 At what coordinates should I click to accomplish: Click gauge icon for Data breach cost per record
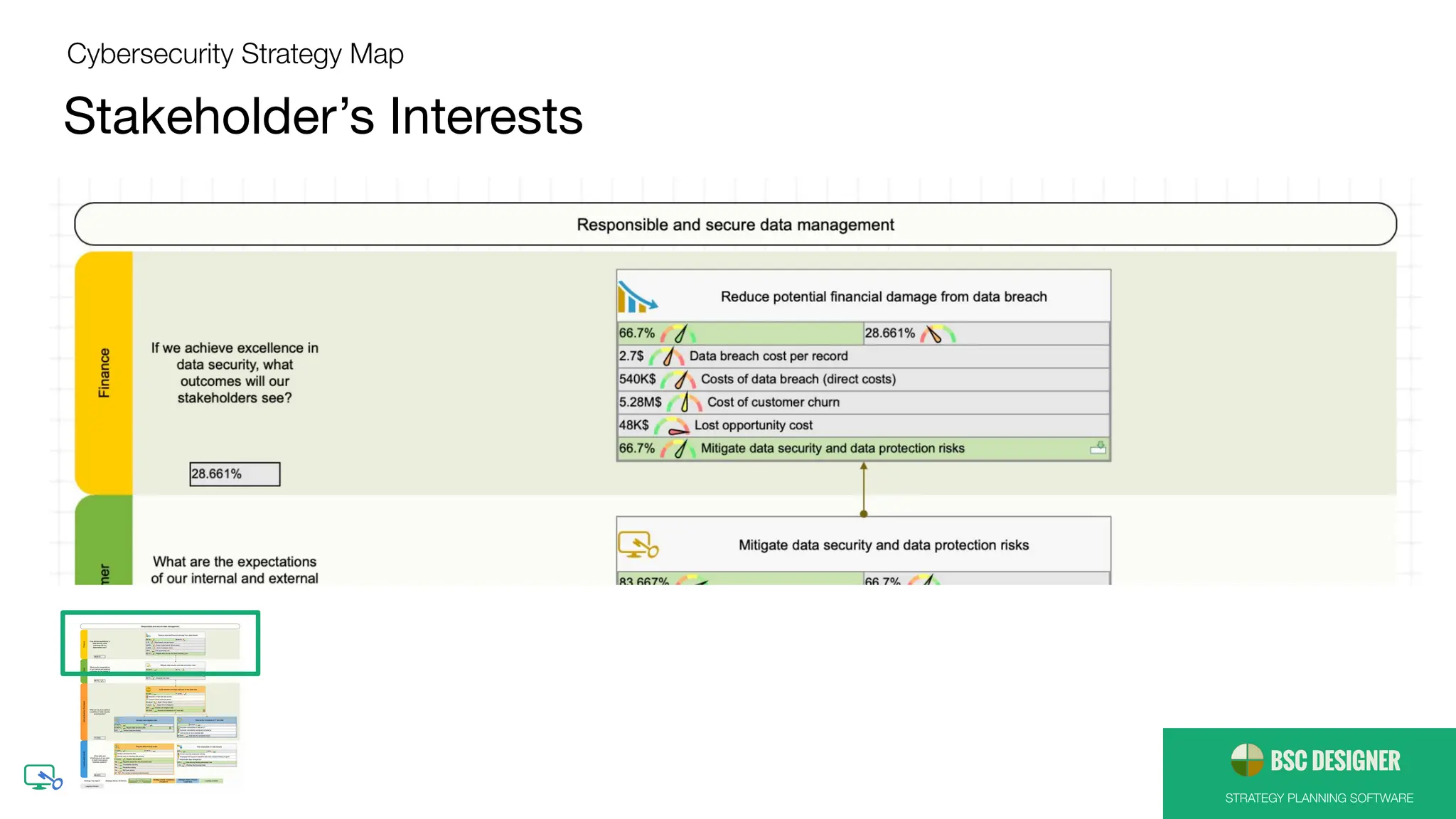tap(667, 356)
